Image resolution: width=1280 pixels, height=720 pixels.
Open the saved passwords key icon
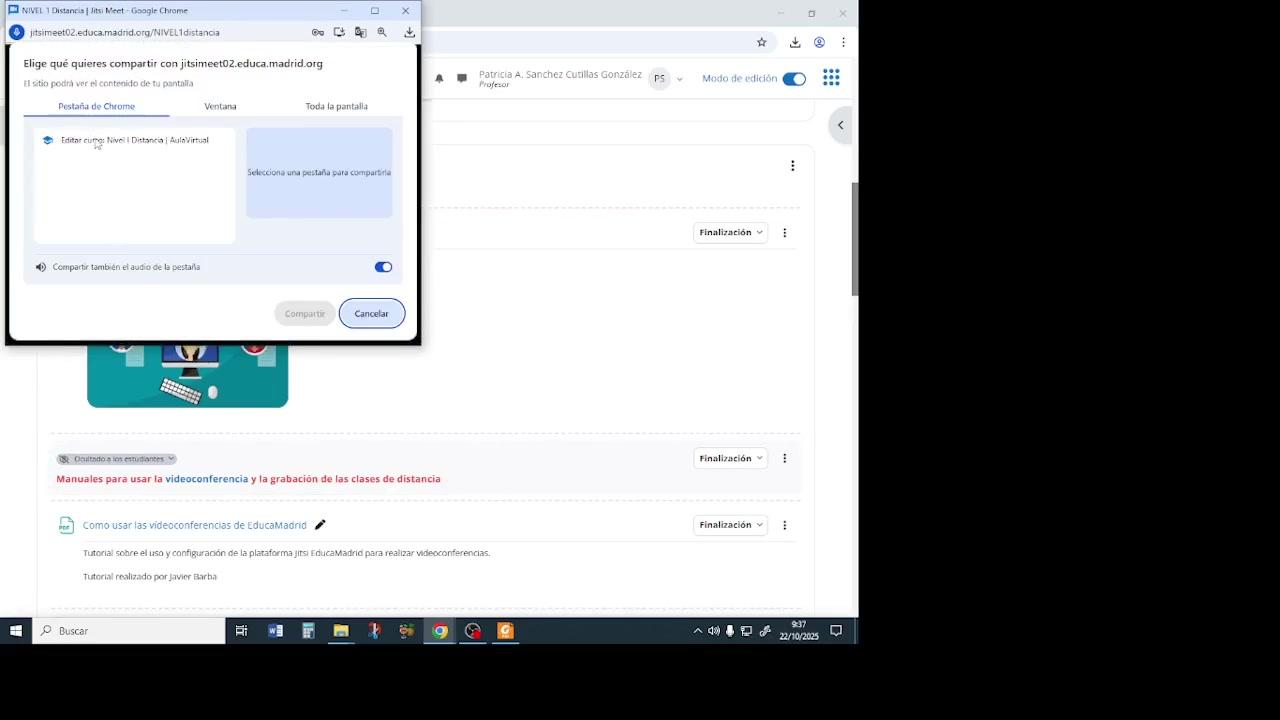[318, 32]
